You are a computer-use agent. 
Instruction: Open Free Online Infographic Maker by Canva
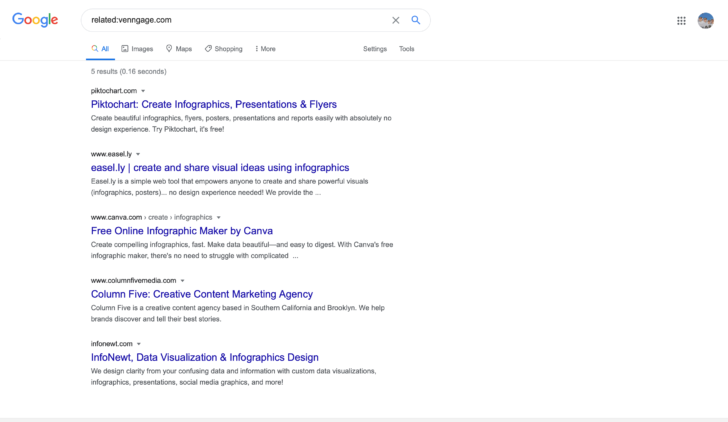pos(181,231)
